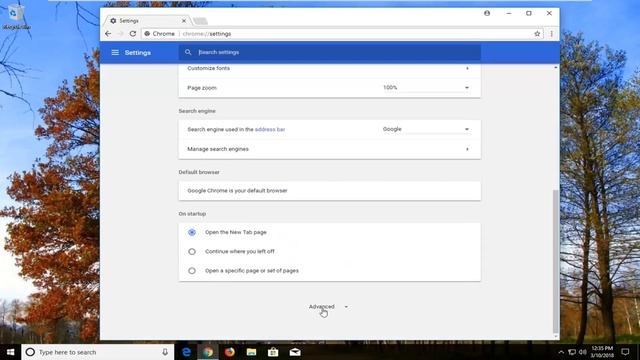Screen dimensions: 640x360
Task: Open the Chrome profile icon
Action: [x=487, y=13]
